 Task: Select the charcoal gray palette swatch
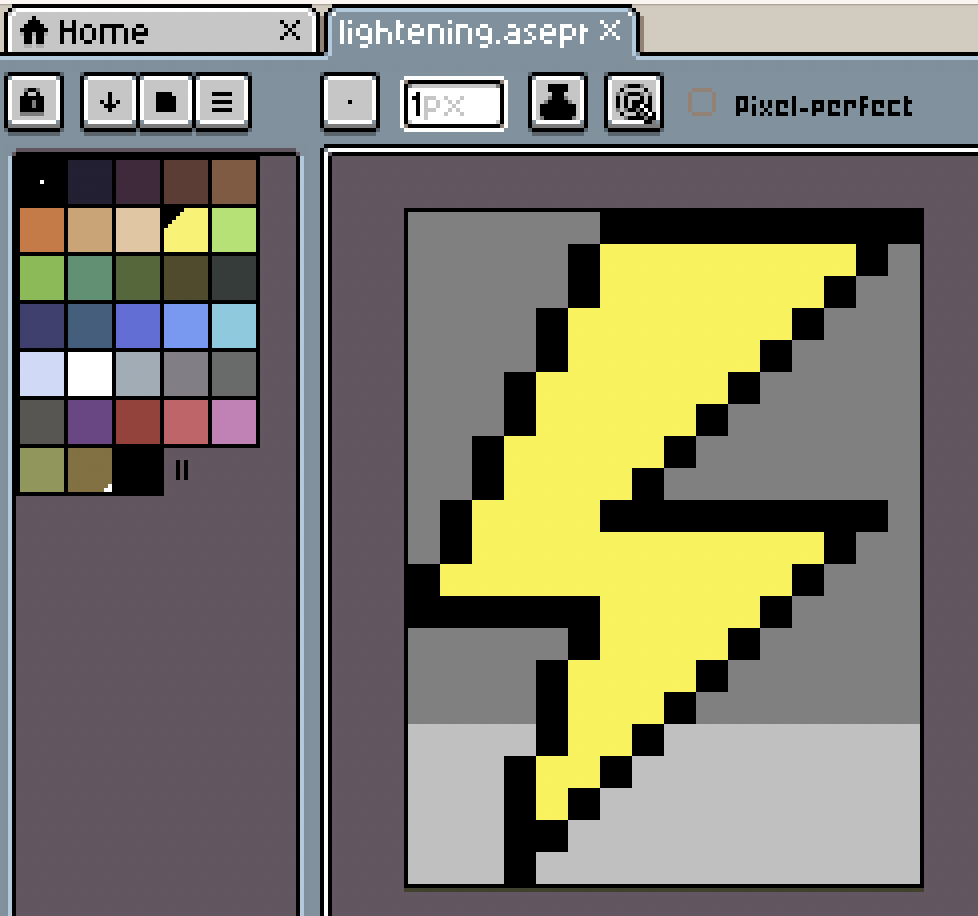click(42, 422)
